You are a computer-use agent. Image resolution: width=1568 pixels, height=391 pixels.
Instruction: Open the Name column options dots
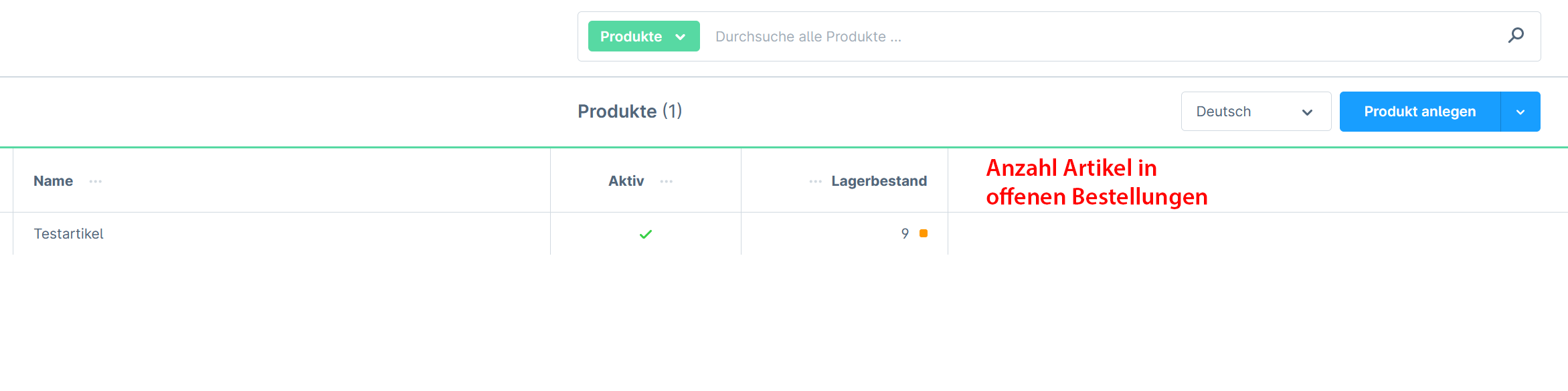96,181
